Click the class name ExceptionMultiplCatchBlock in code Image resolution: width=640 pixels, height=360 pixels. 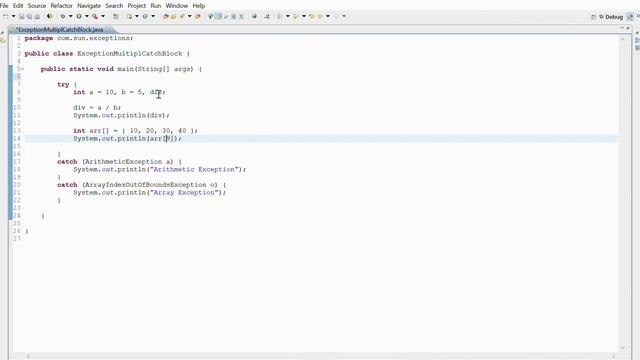[x=130, y=53]
